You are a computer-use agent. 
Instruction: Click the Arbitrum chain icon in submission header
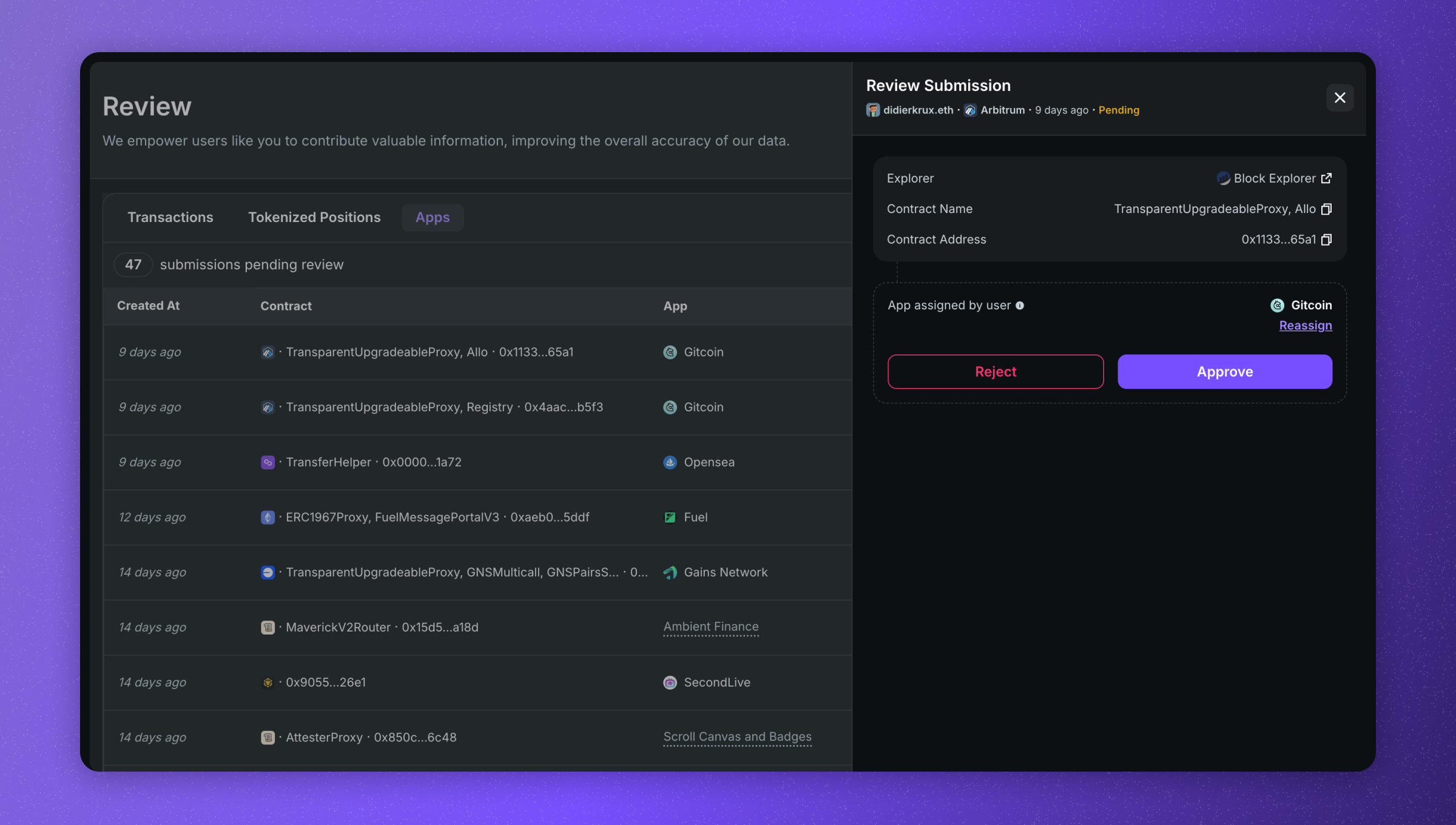coord(970,110)
